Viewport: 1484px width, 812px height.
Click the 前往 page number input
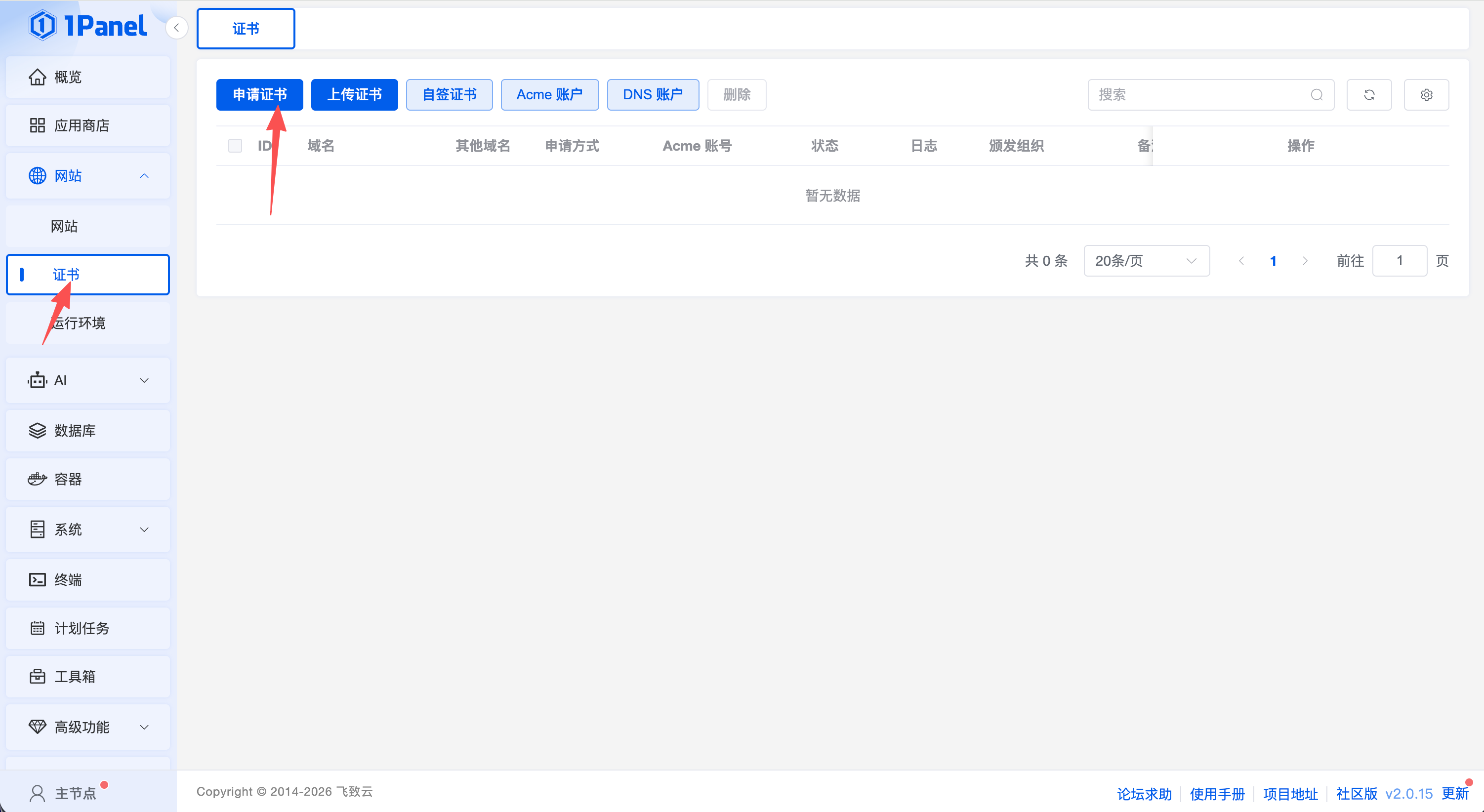[x=1400, y=261]
